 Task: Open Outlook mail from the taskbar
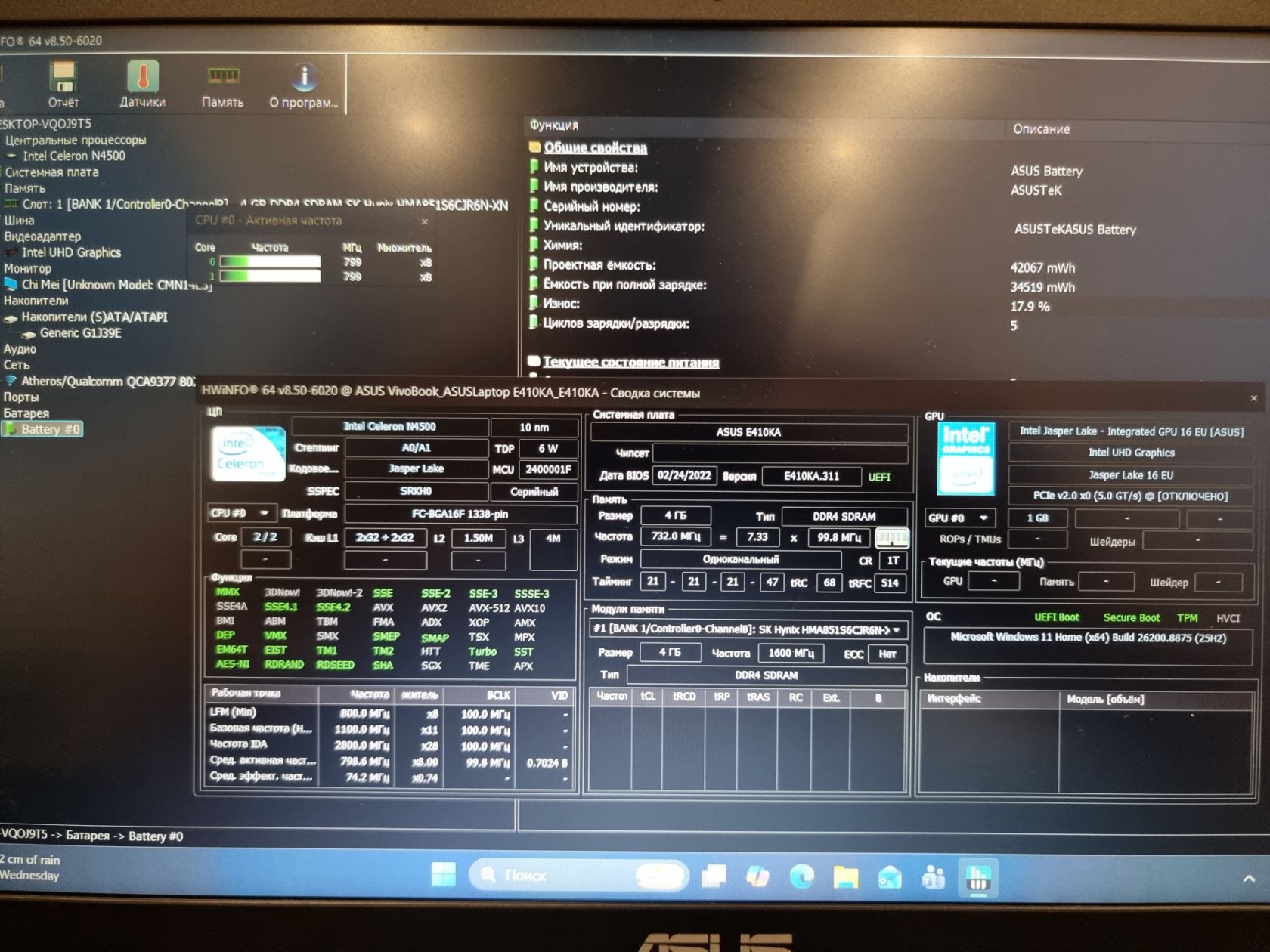click(889, 876)
